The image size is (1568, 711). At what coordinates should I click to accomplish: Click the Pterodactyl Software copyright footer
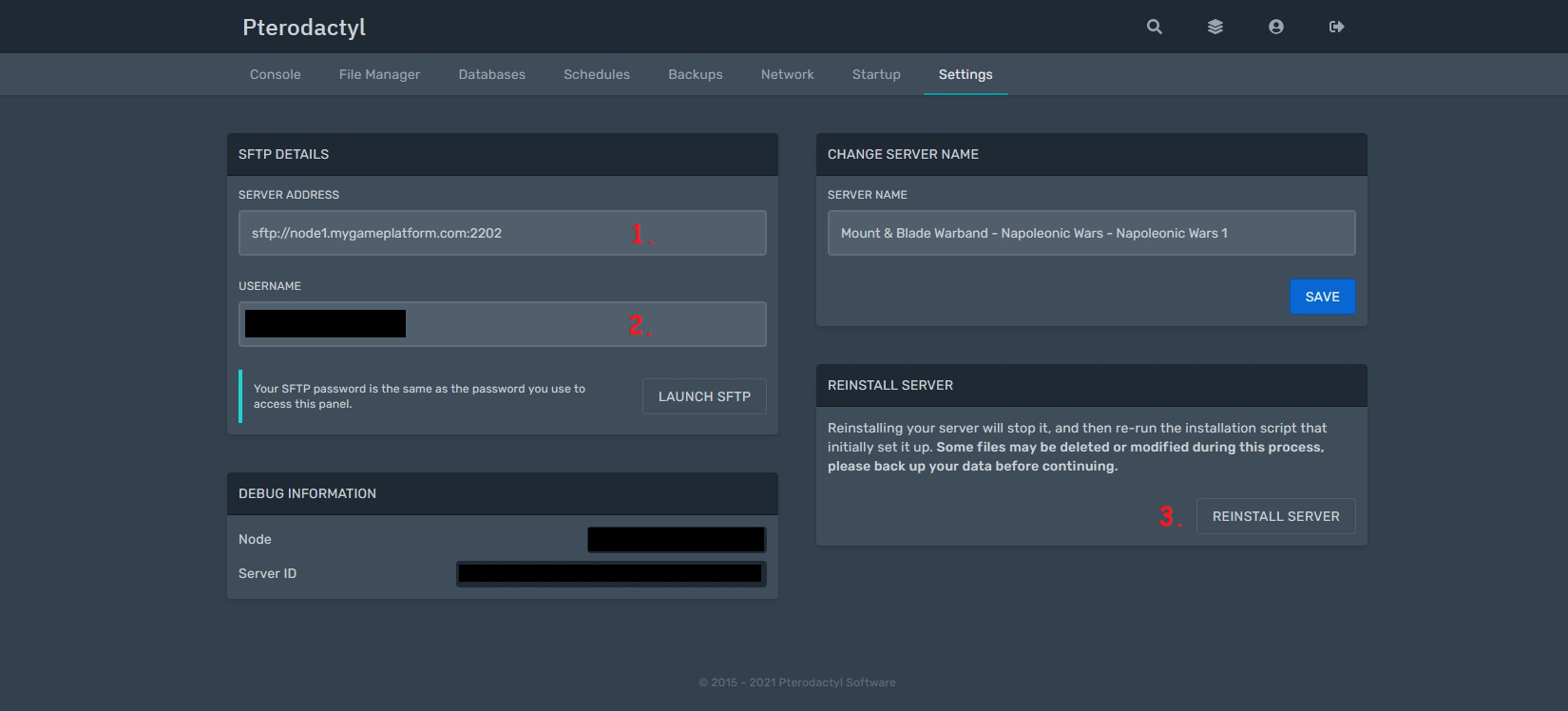click(797, 682)
